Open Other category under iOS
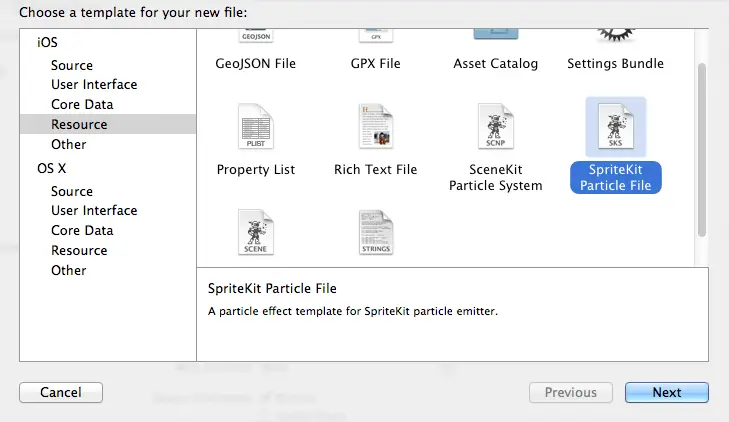The height and width of the screenshot is (422, 729). (x=69, y=145)
